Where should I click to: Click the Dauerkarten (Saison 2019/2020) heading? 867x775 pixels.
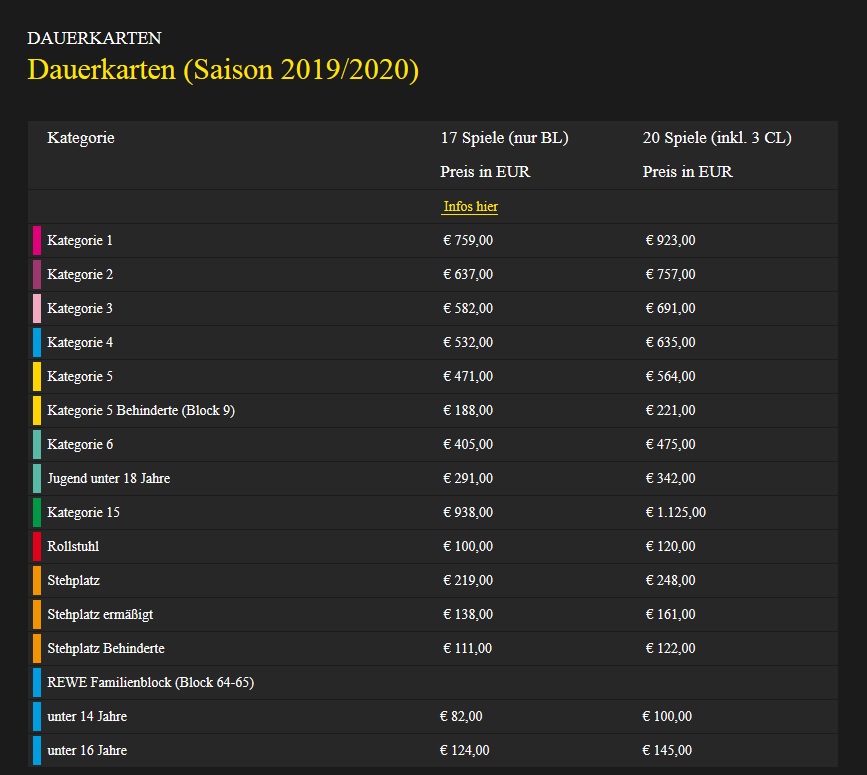coord(223,70)
